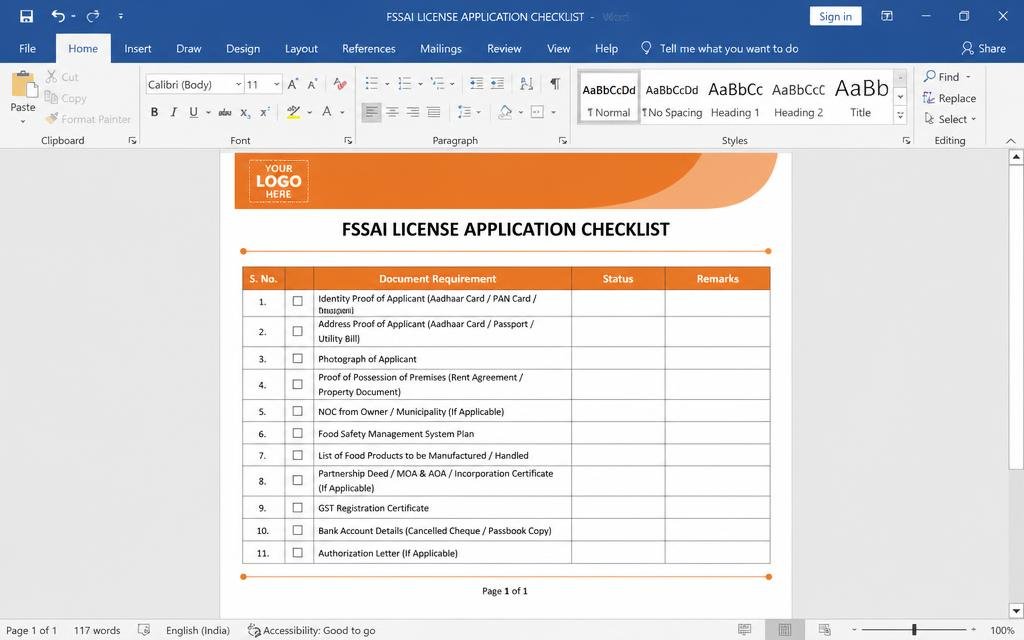This screenshot has height=640, width=1024.
Task: Open bullets library dropdown arrow
Action: click(x=387, y=84)
